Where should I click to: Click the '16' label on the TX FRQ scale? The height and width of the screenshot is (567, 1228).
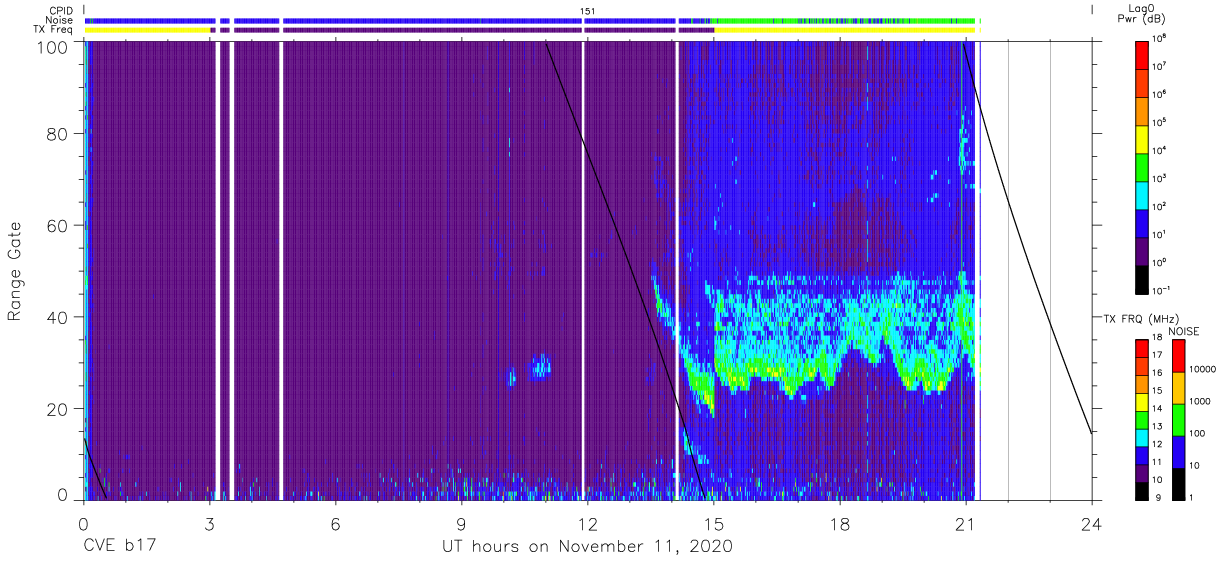1155,374
